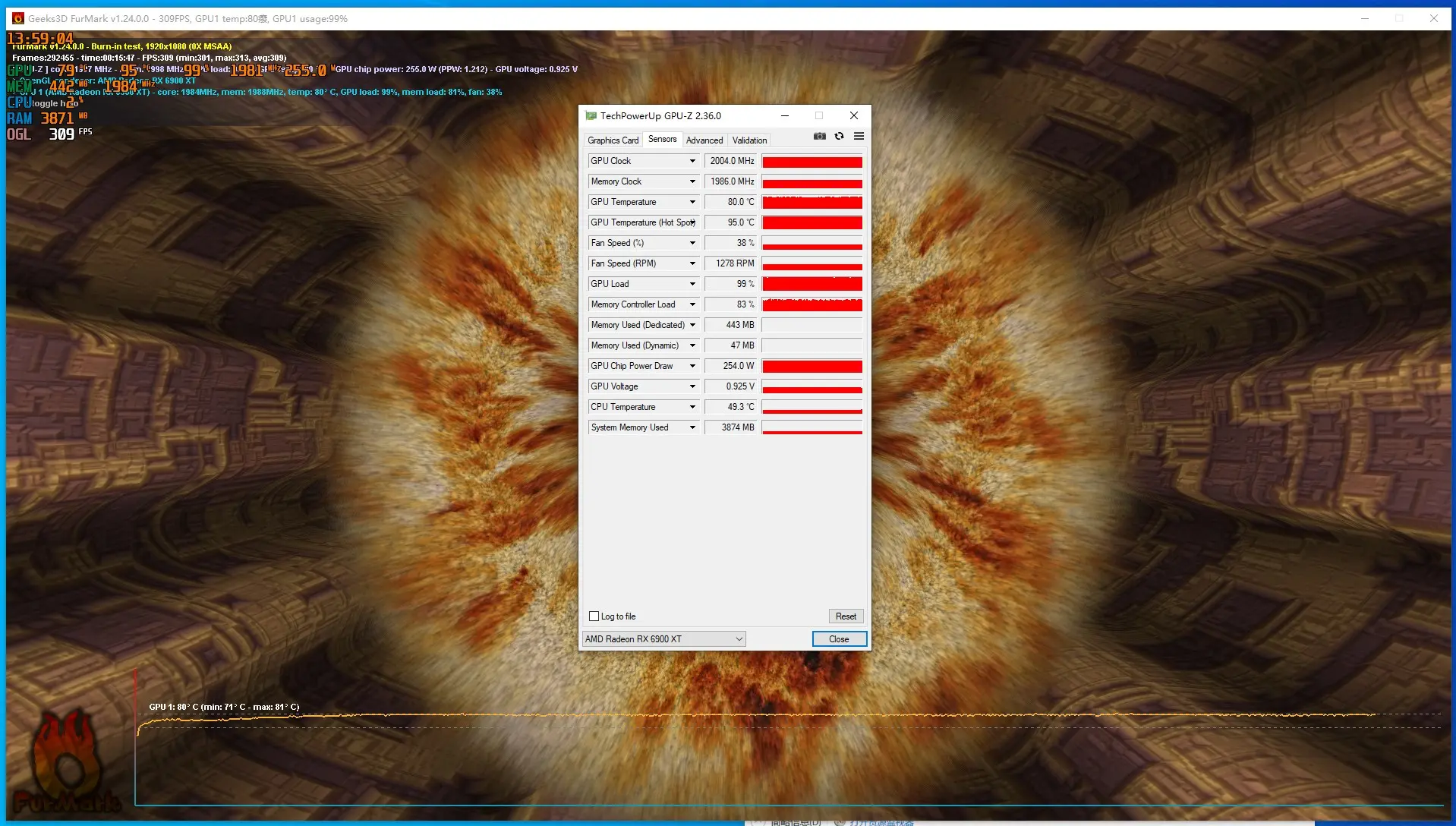1456x826 pixels.
Task: Click the 95.0 °C Hot Spot value
Action: (730, 222)
